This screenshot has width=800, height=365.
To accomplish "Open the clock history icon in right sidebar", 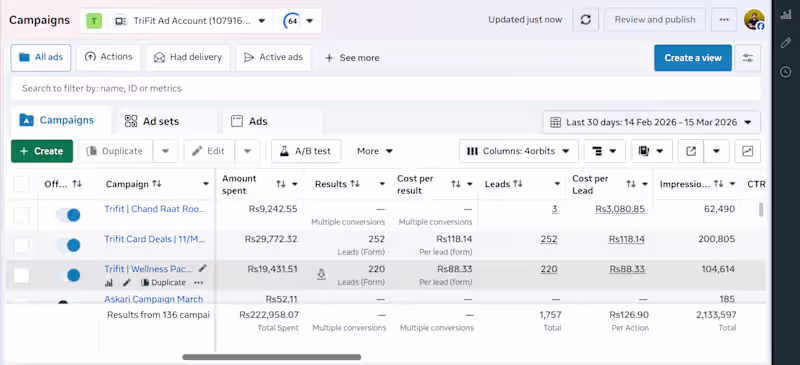I will 786,72.
